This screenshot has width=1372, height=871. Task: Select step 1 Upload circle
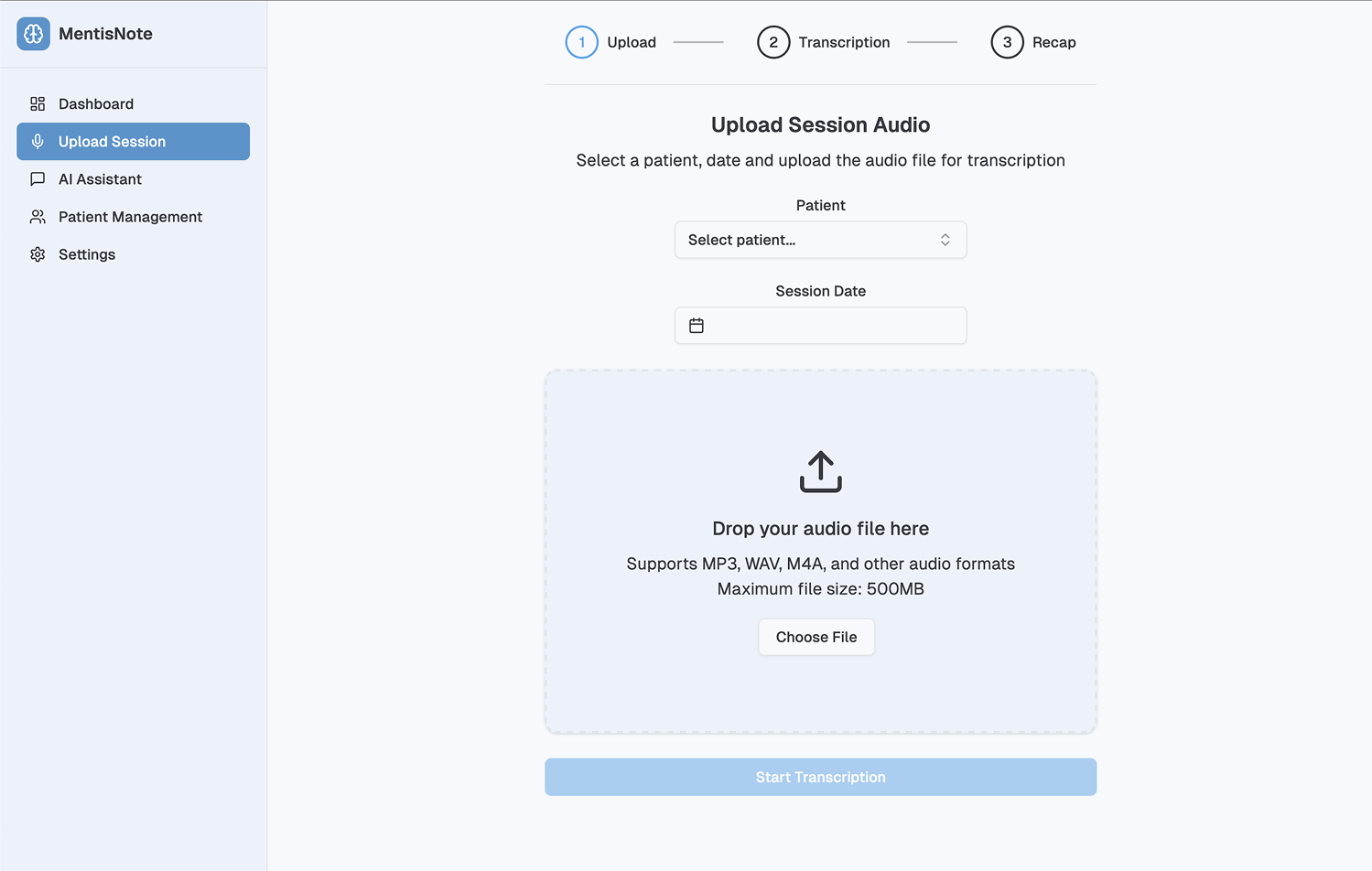coord(582,42)
